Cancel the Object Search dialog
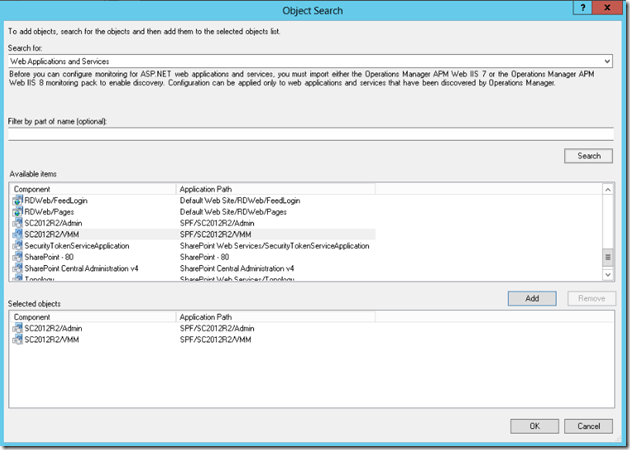The image size is (630, 450). click(x=589, y=426)
